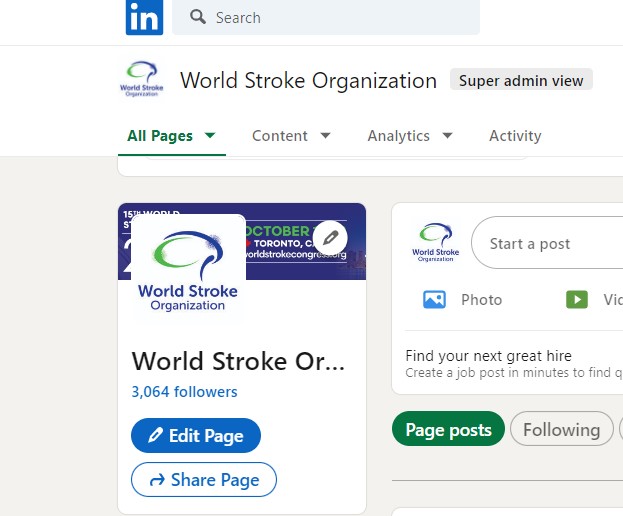The image size is (623, 516).
Task: Click the Photo image icon
Action: tap(434, 299)
